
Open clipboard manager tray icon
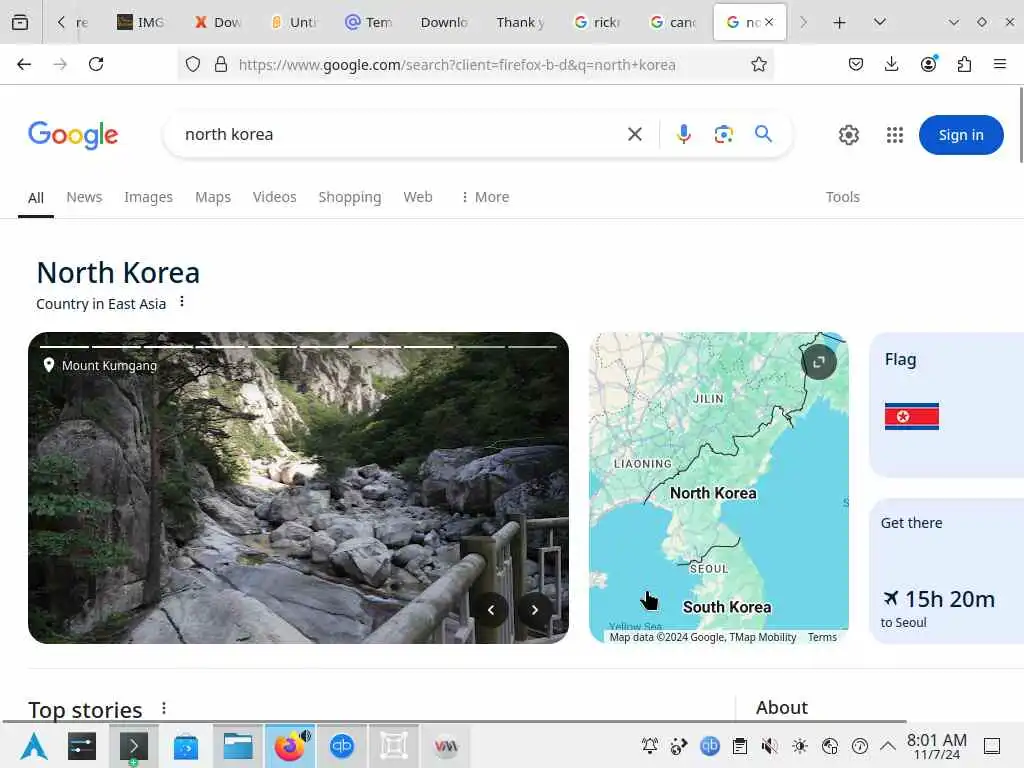click(739, 746)
